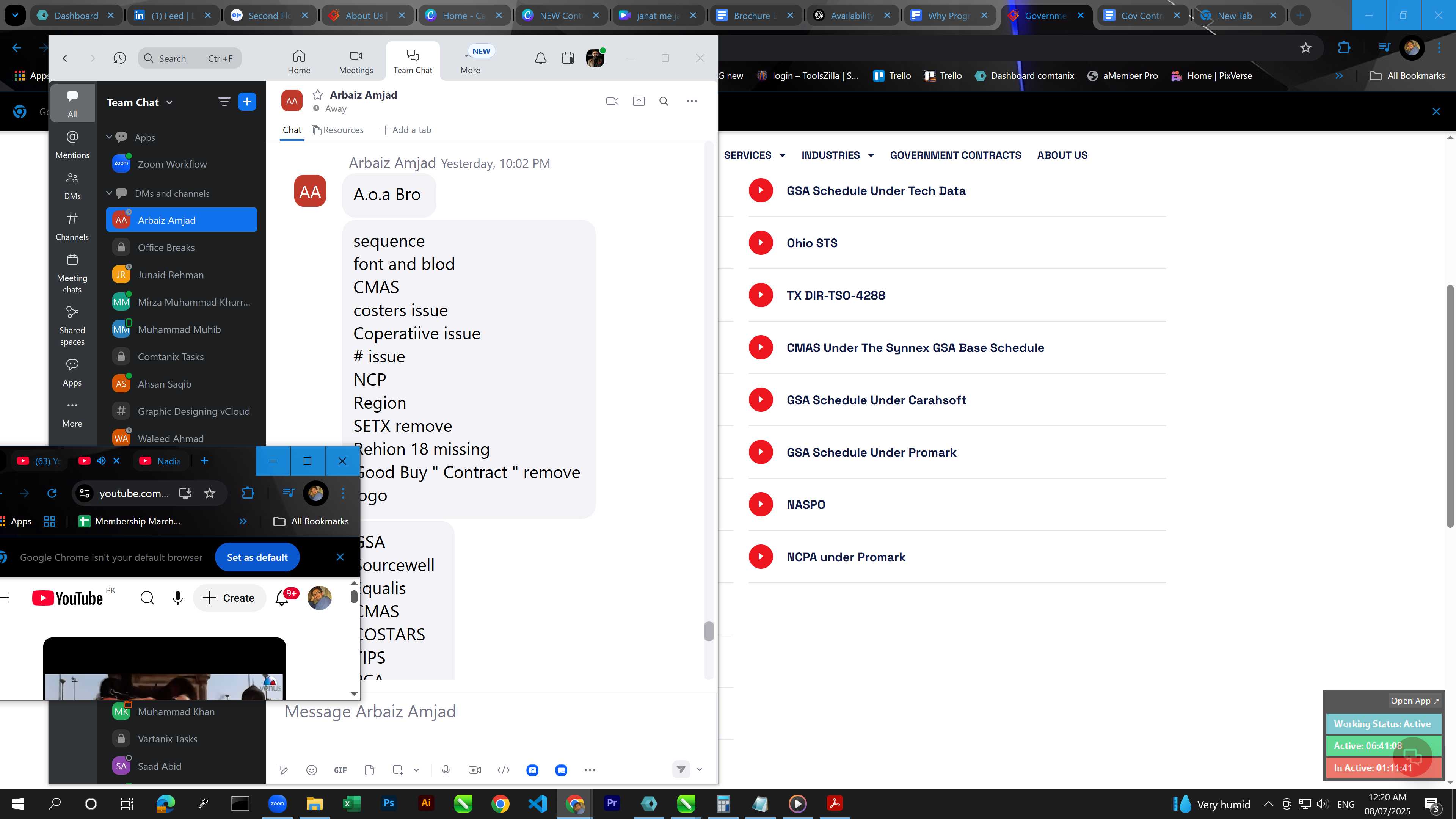This screenshot has height=819, width=1456.
Task: Open formatting pen icon in composer
Action: 283,770
